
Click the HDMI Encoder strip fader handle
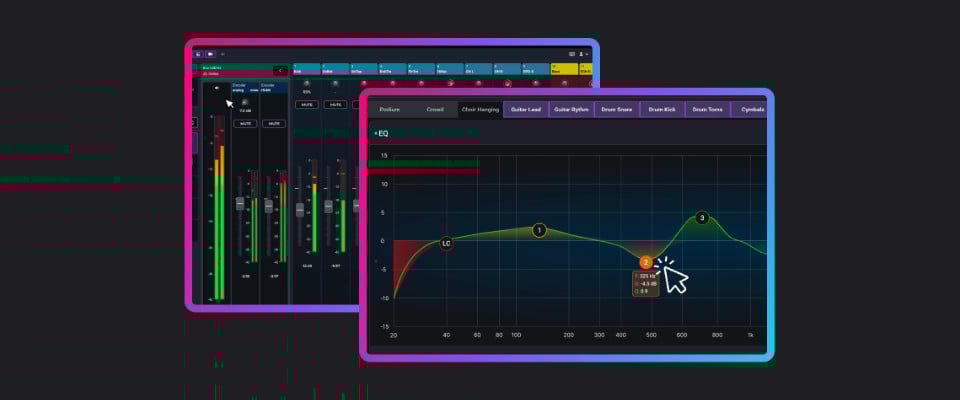pyautogui.click(x=269, y=206)
